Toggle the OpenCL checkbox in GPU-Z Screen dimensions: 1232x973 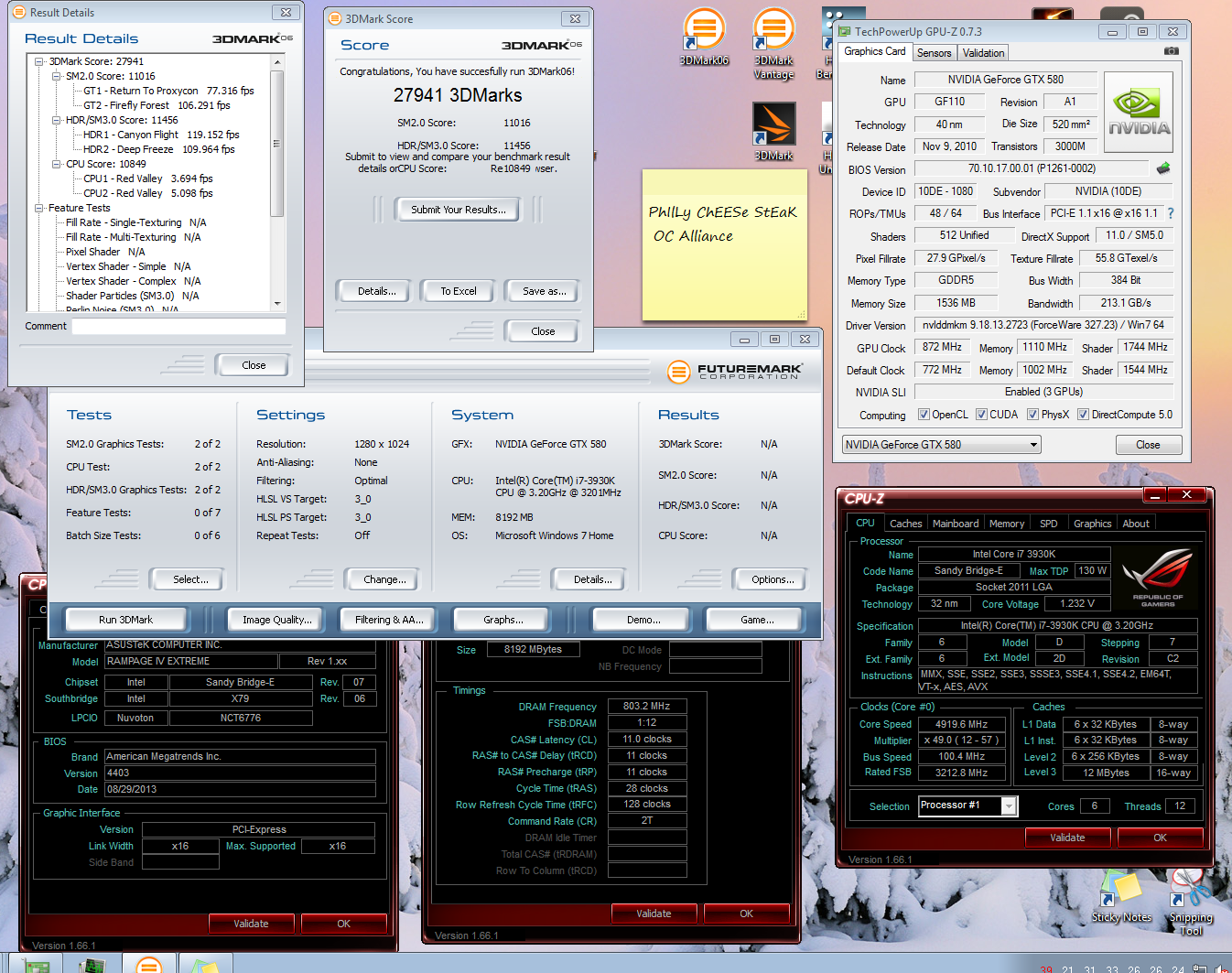coord(924,415)
